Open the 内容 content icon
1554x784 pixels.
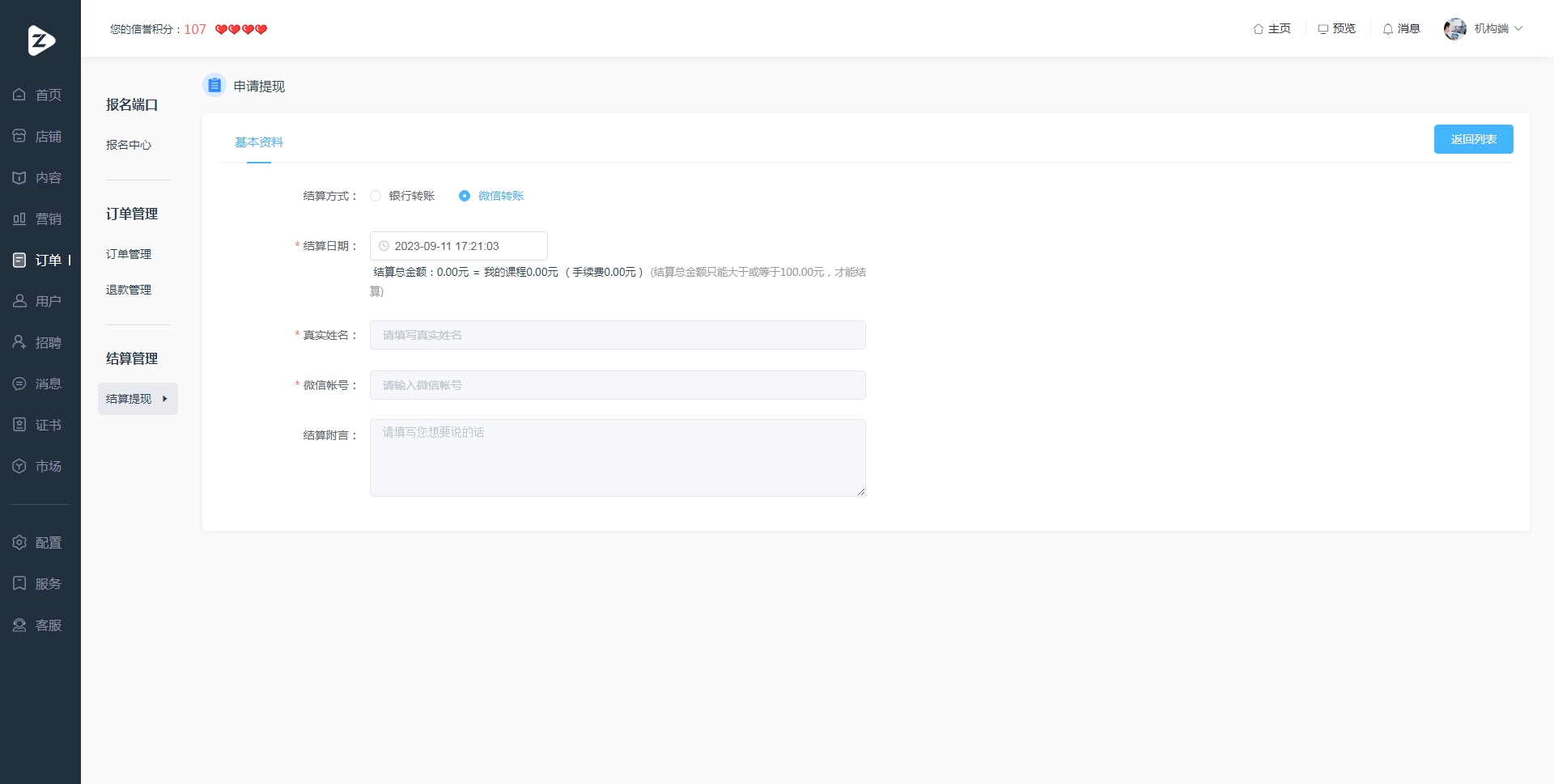19,177
